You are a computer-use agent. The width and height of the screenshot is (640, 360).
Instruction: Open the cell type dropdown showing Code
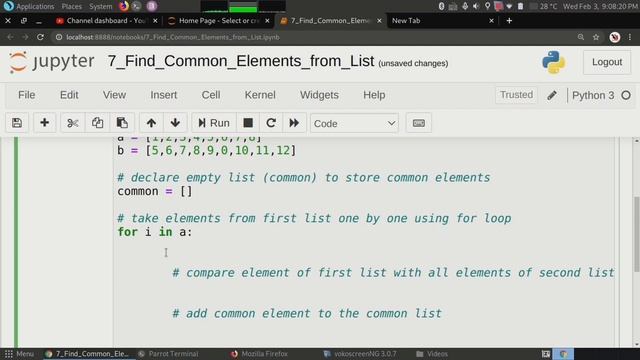354,123
